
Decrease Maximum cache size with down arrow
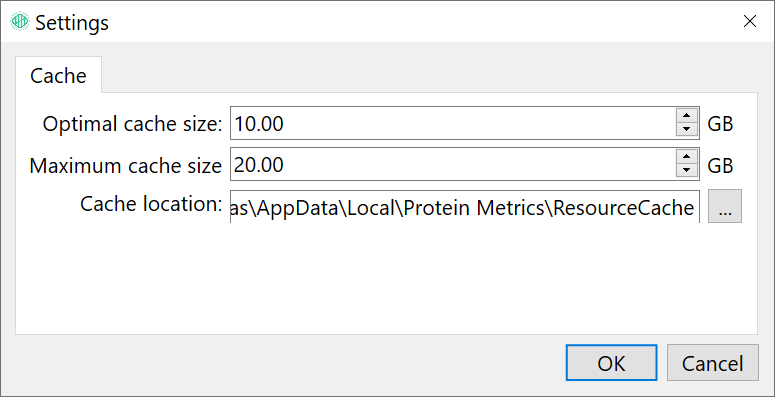pos(686,171)
